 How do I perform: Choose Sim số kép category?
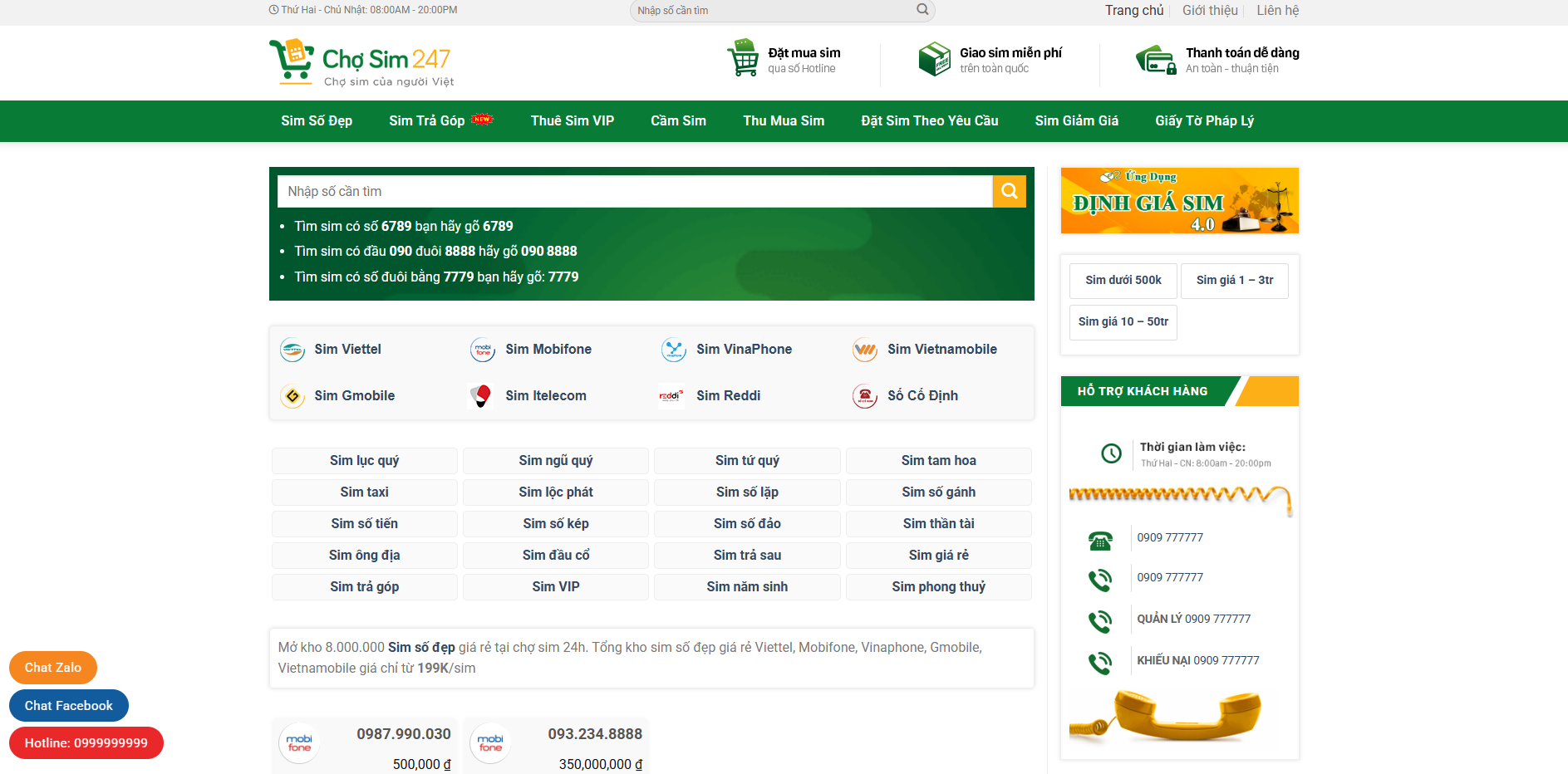click(556, 524)
